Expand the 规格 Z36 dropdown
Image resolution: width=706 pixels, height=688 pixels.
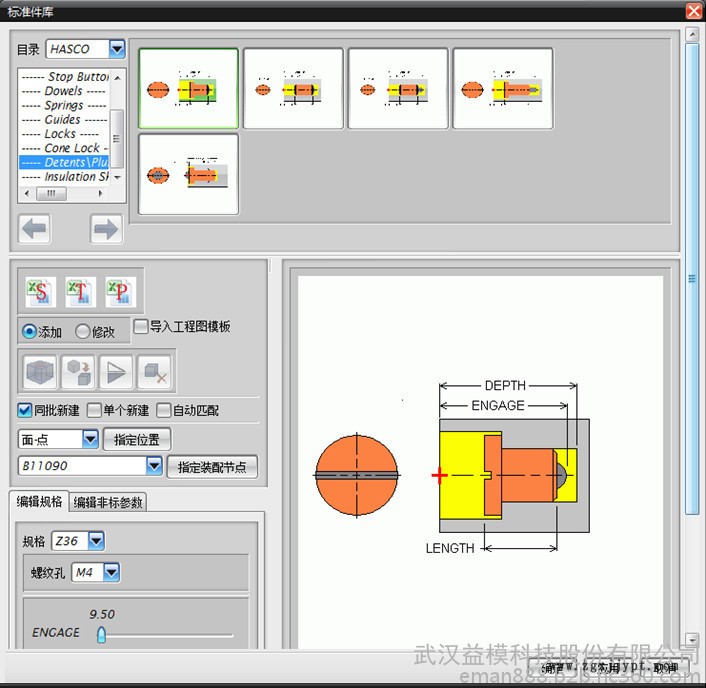[96, 541]
